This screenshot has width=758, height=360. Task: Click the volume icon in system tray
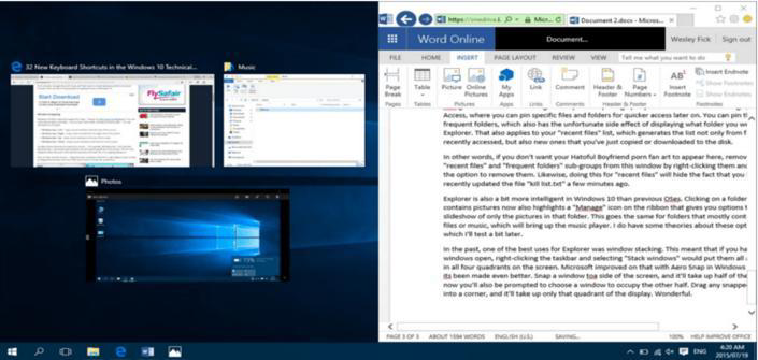tap(670, 352)
